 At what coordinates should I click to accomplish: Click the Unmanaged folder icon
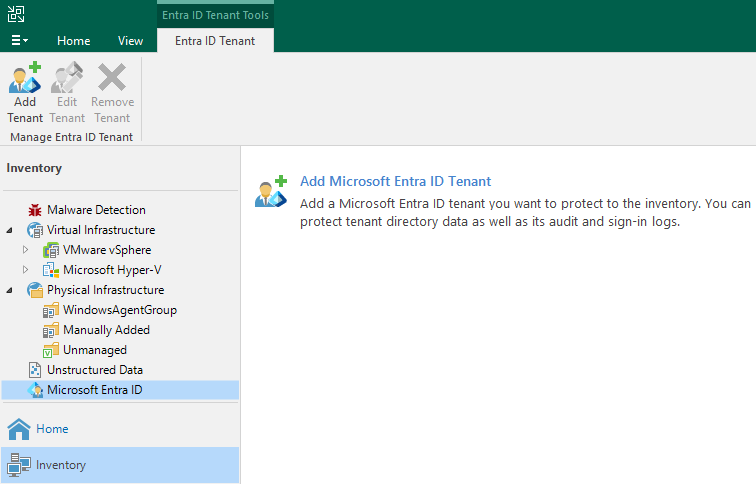[51, 350]
